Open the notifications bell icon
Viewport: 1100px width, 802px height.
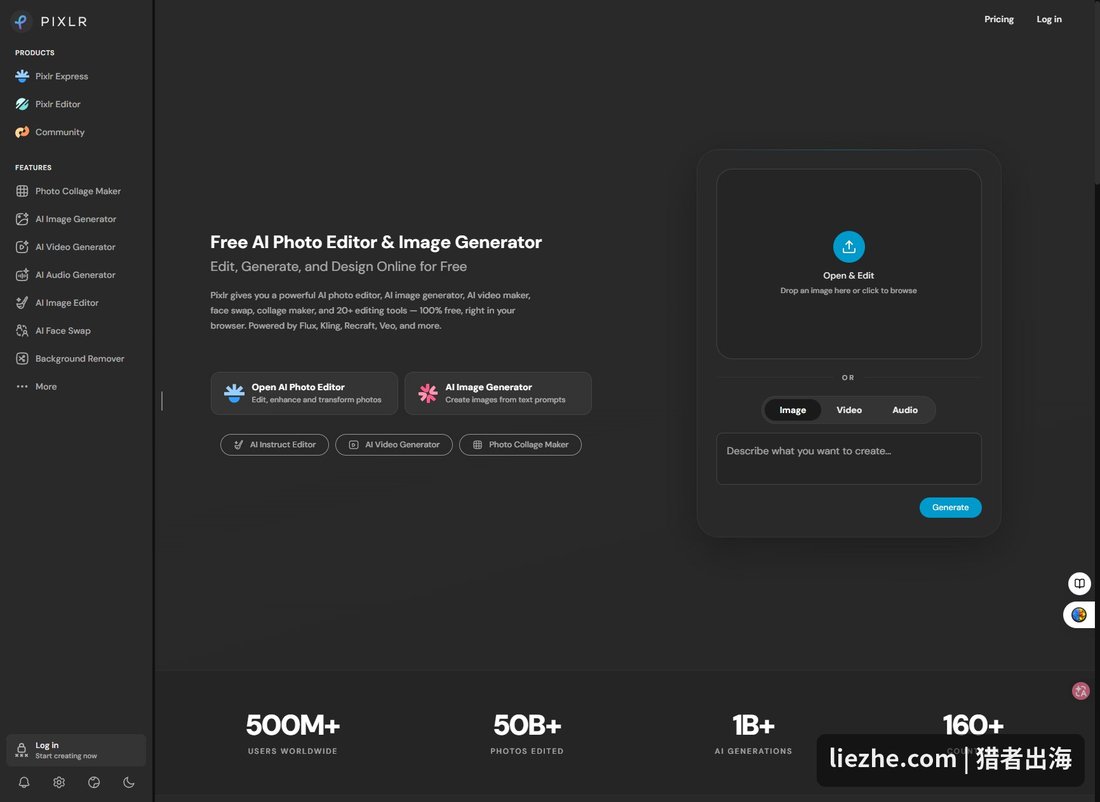24,782
